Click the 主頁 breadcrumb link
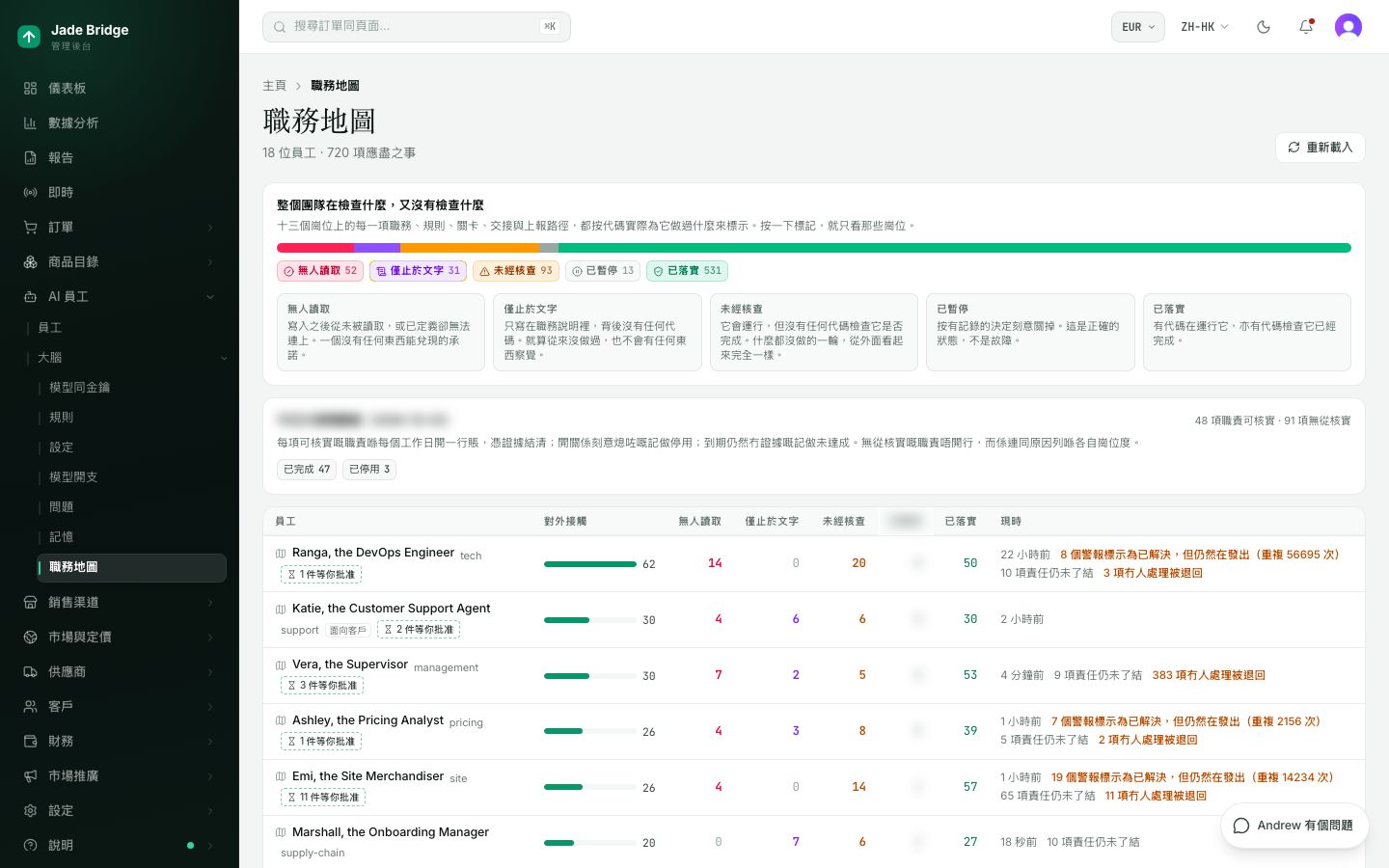Image resolution: width=1389 pixels, height=868 pixels. [274, 86]
